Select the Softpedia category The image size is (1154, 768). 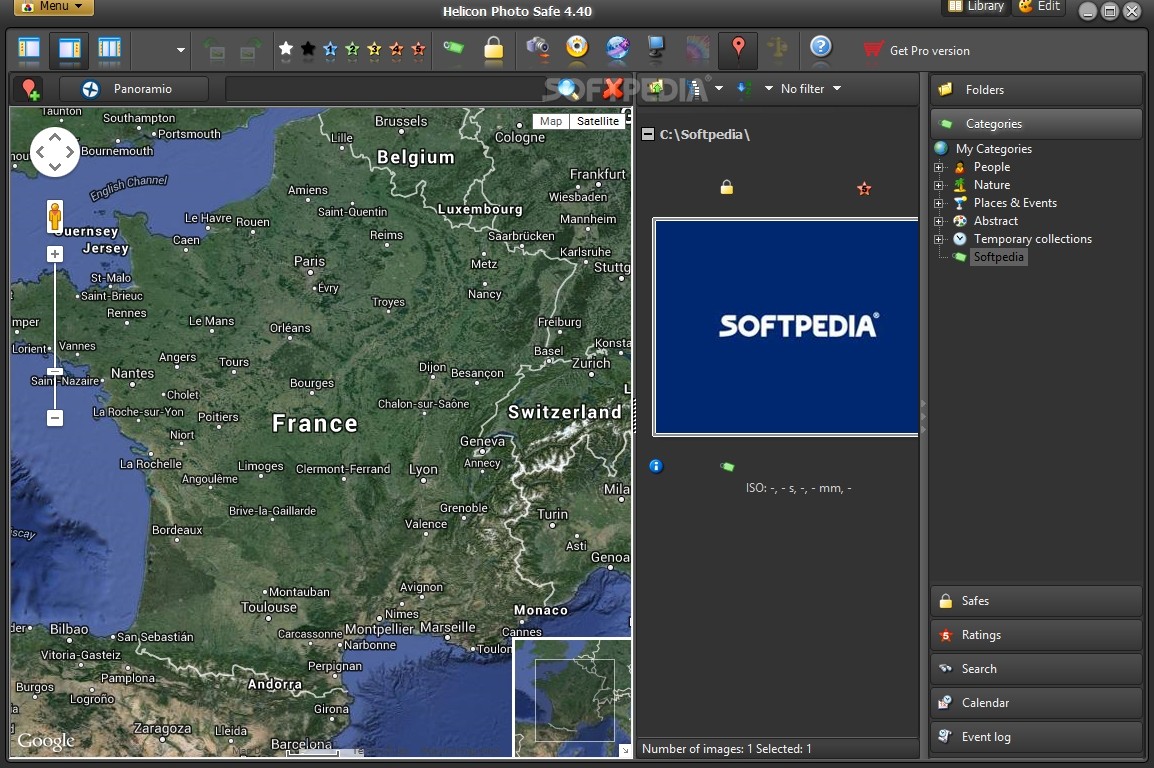pos(999,257)
